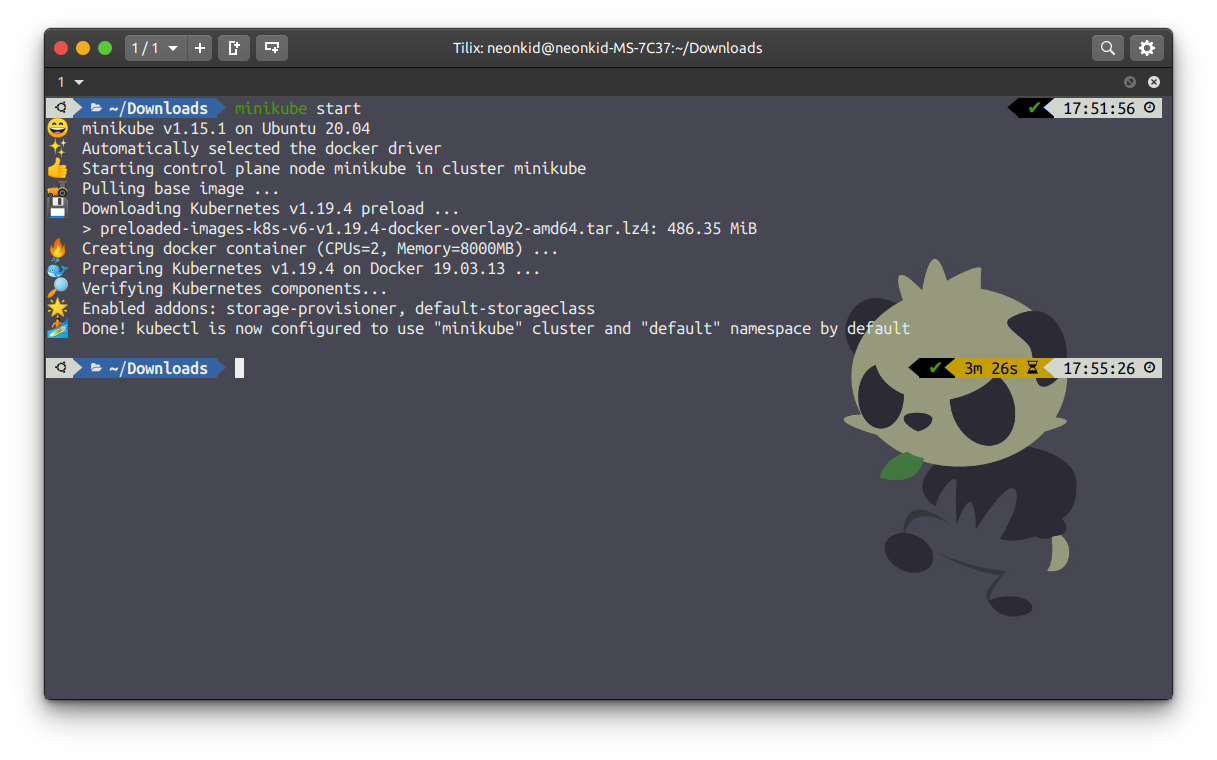1217x760 pixels.
Task: Click the Ubuntu logo on the cursor prompt
Action: pyautogui.click(x=61, y=368)
